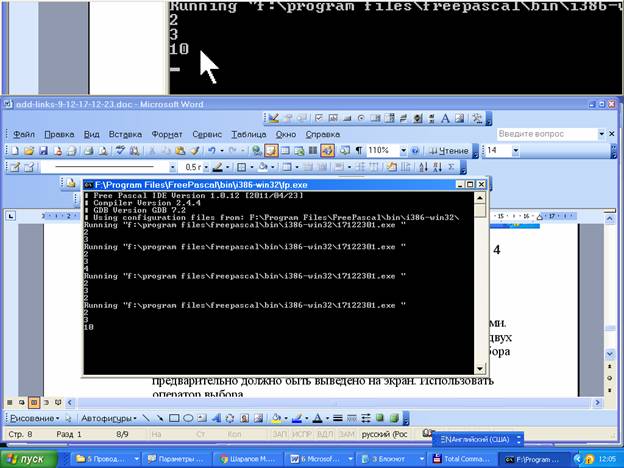Click the Print icon in standard toolbar

pyautogui.click(x=88, y=151)
